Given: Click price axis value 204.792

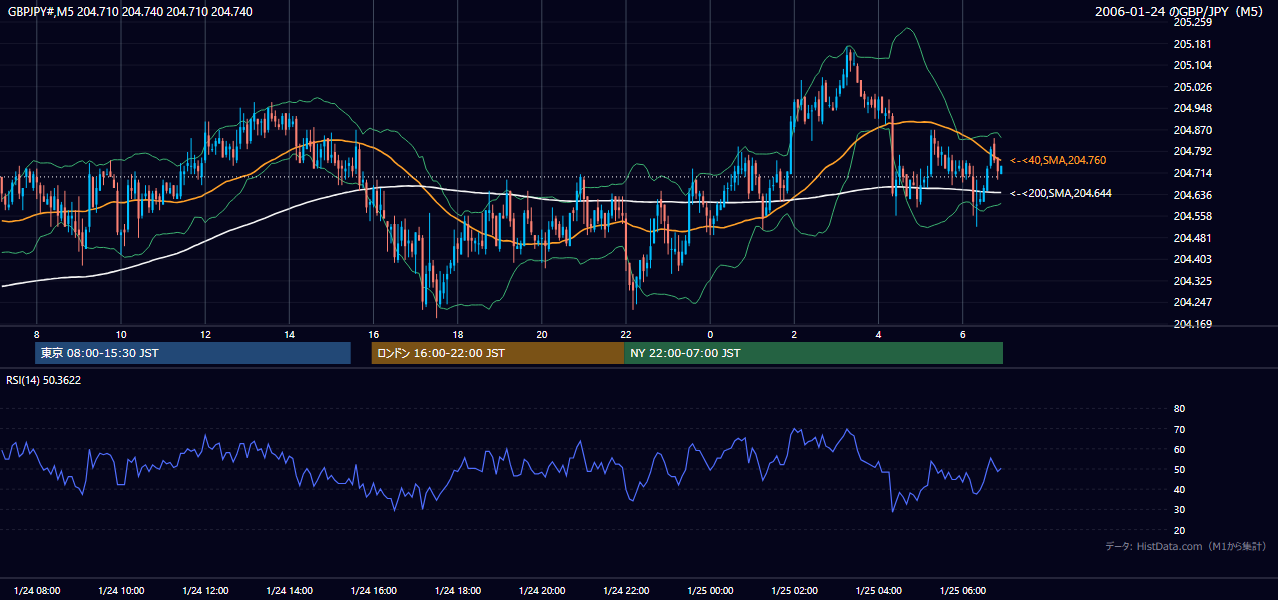Looking at the screenshot, I should pos(1192,152).
